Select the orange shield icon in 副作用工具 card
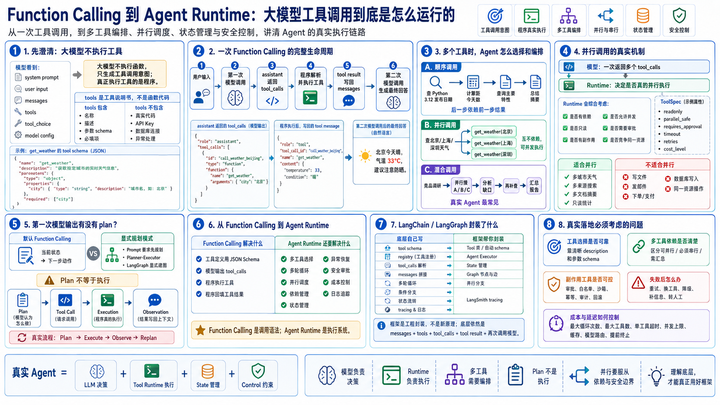Viewport: 720px width, 405px height. [x=554, y=285]
